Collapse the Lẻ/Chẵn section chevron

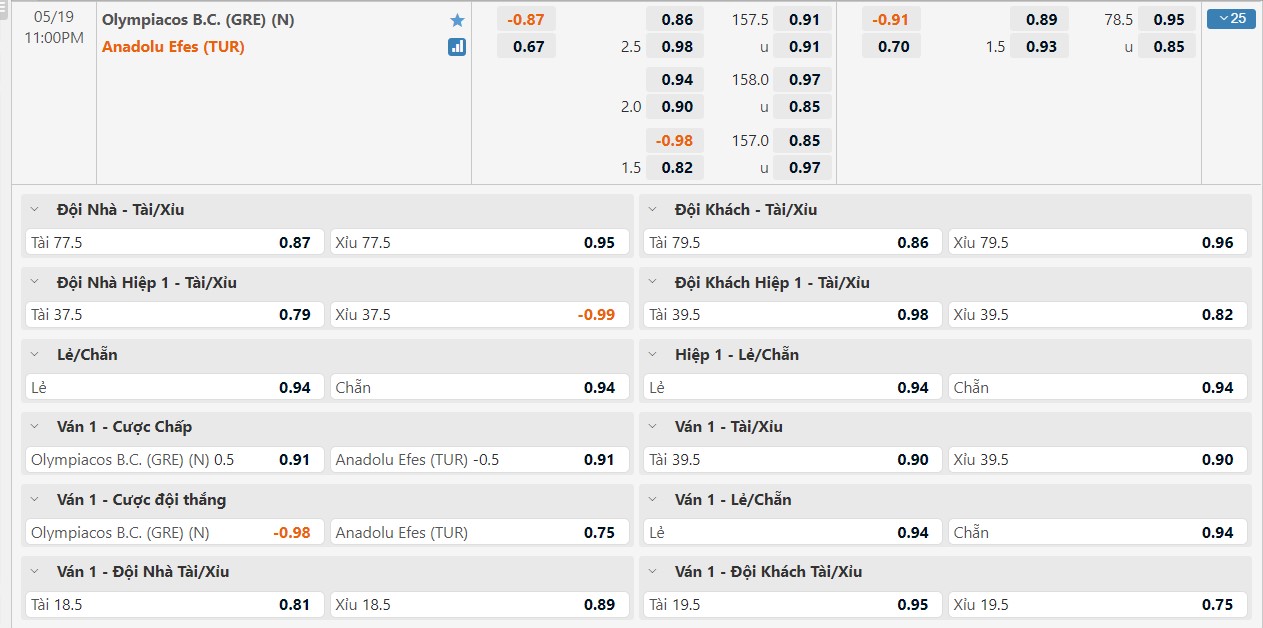point(35,355)
